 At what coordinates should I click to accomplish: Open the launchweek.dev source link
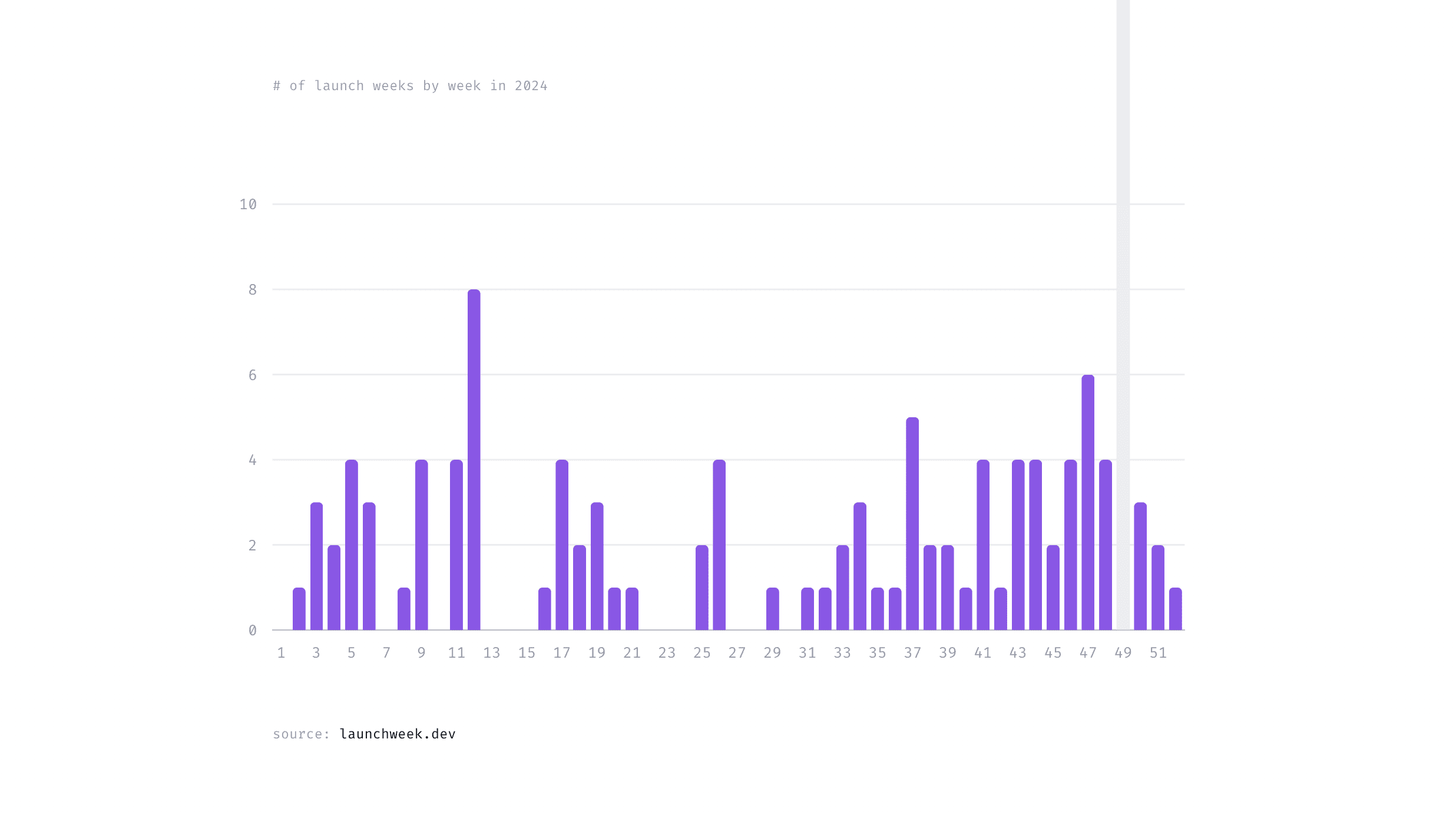[x=398, y=733]
